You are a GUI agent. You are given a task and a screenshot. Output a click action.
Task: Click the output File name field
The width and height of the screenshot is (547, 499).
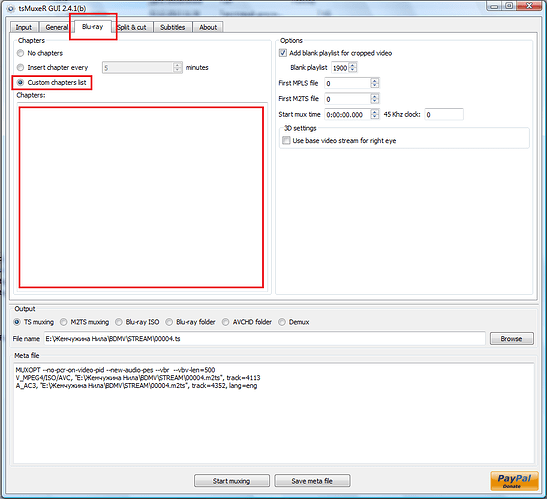[x=264, y=338]
